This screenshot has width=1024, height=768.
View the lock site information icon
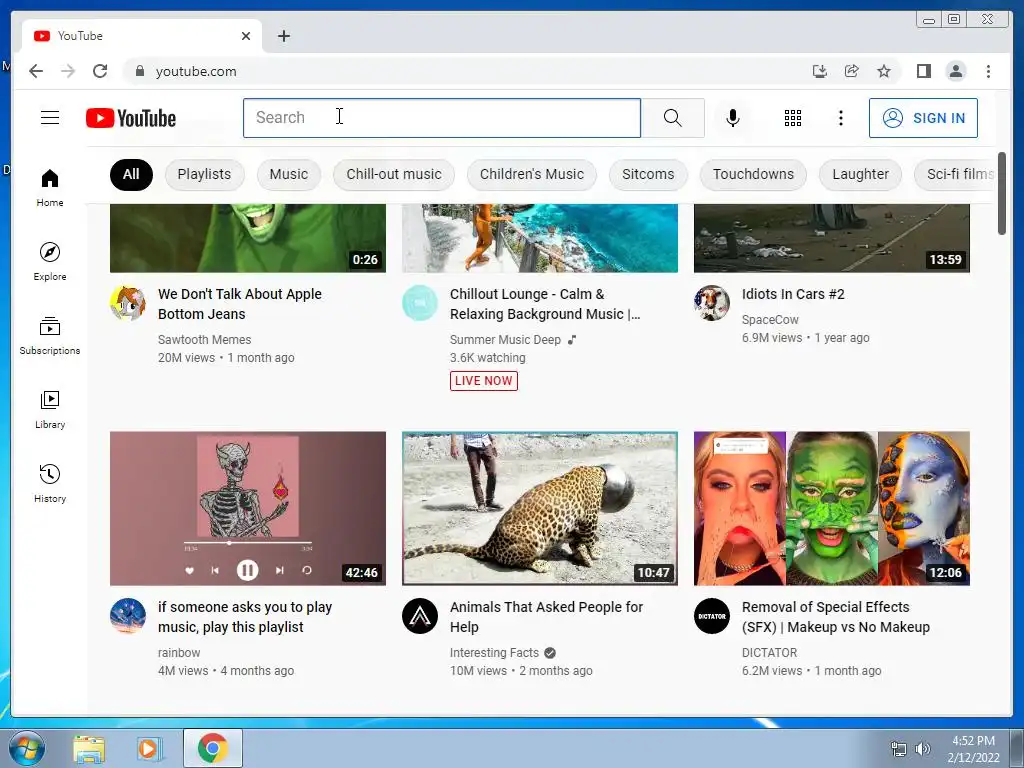tap(139, 71)
